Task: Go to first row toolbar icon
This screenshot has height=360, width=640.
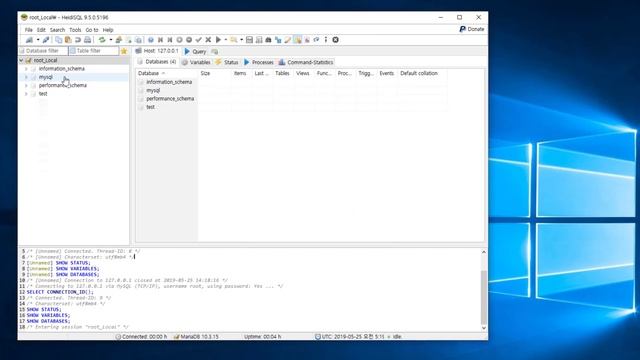Action: tap(160, 40)
